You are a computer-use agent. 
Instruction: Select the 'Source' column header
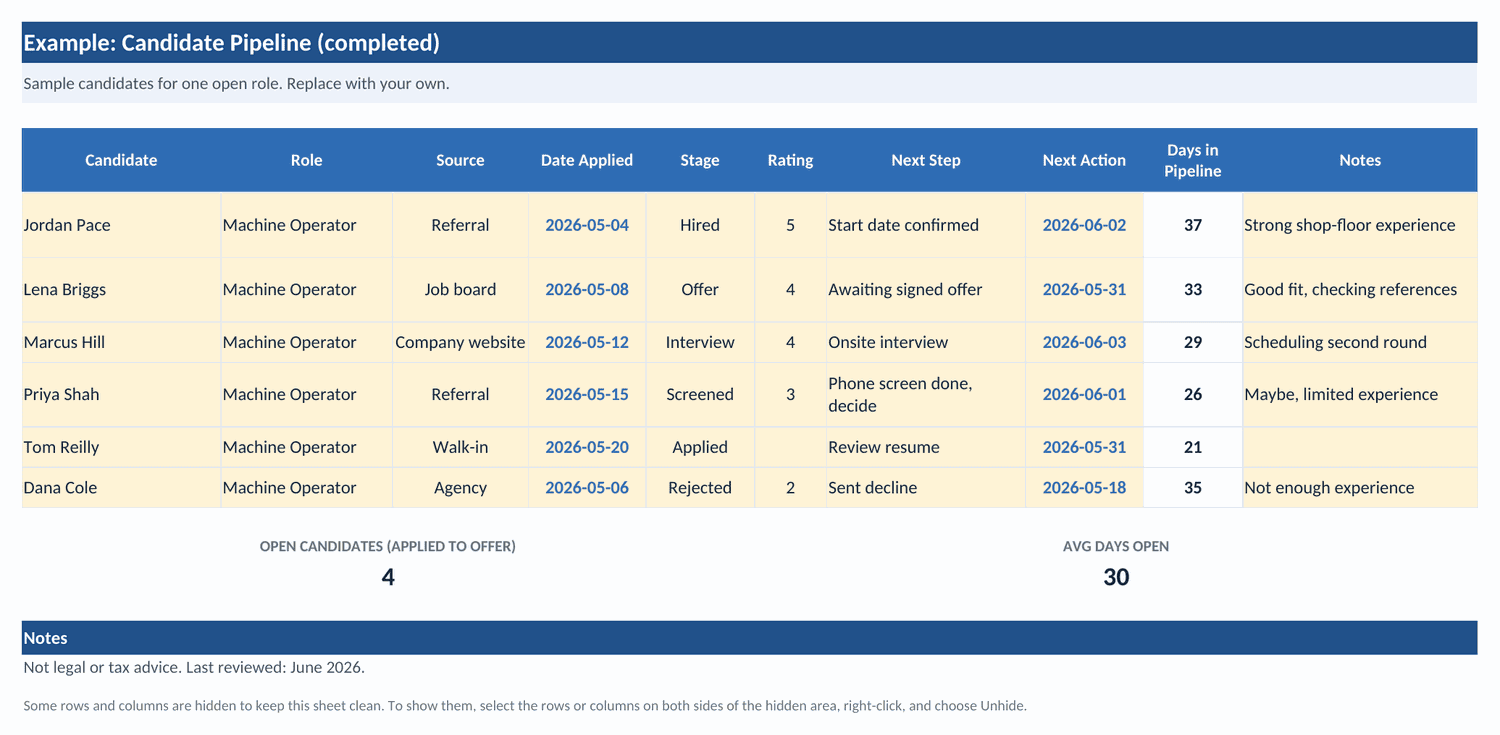point(460,160)
